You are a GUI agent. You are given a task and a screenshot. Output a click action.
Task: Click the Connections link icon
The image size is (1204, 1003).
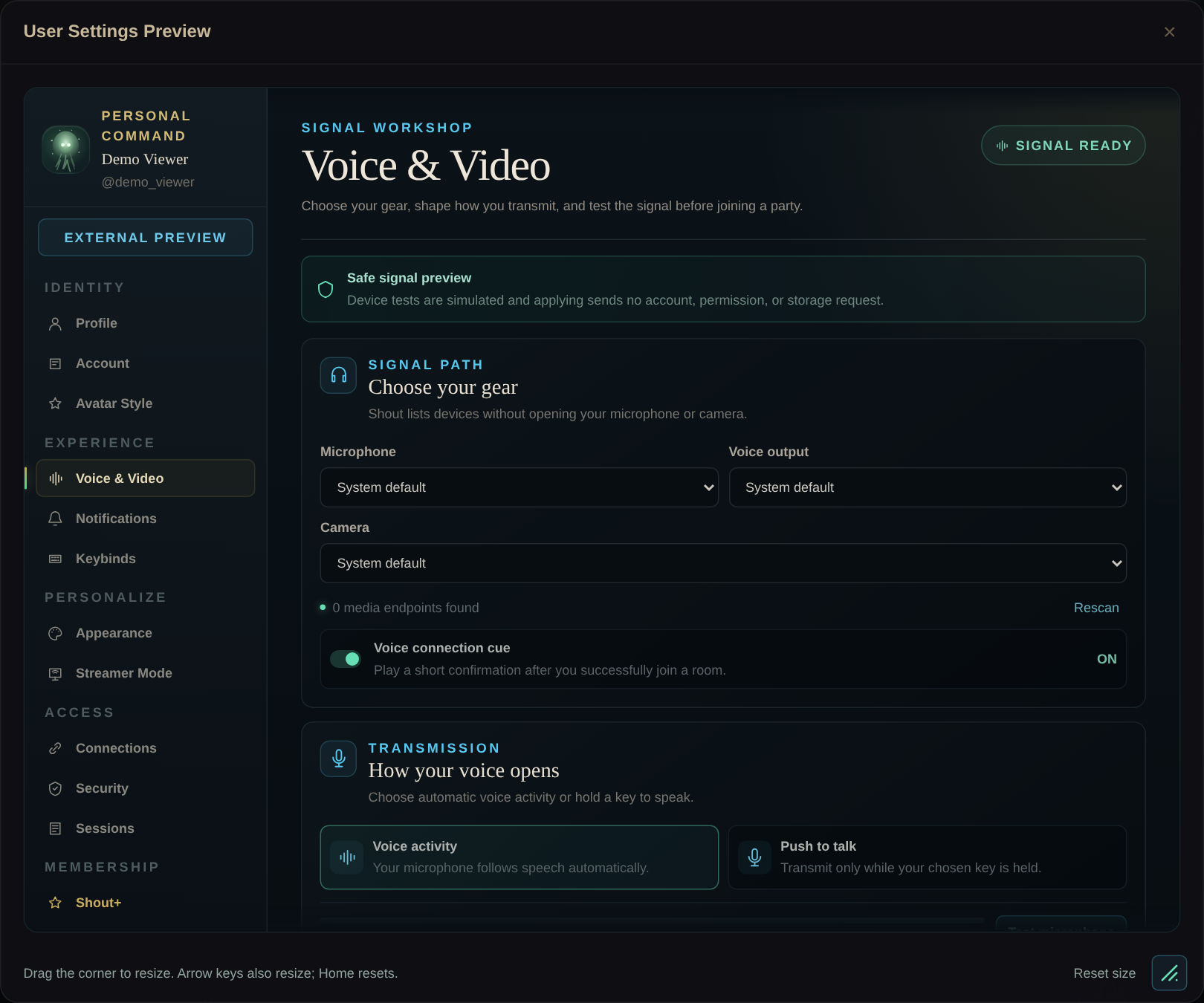click(55, 748)
